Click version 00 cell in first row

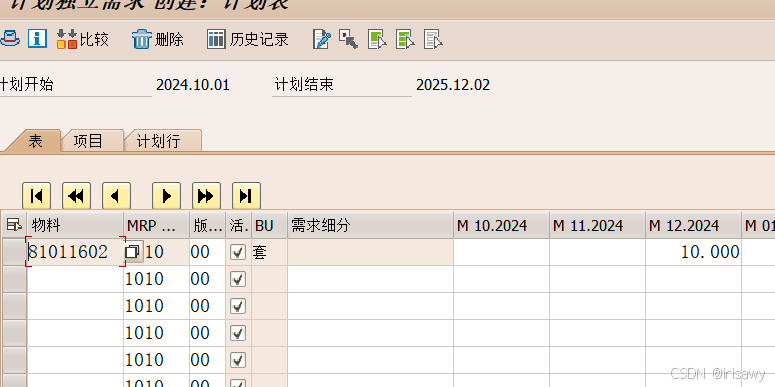coord(207,252)
